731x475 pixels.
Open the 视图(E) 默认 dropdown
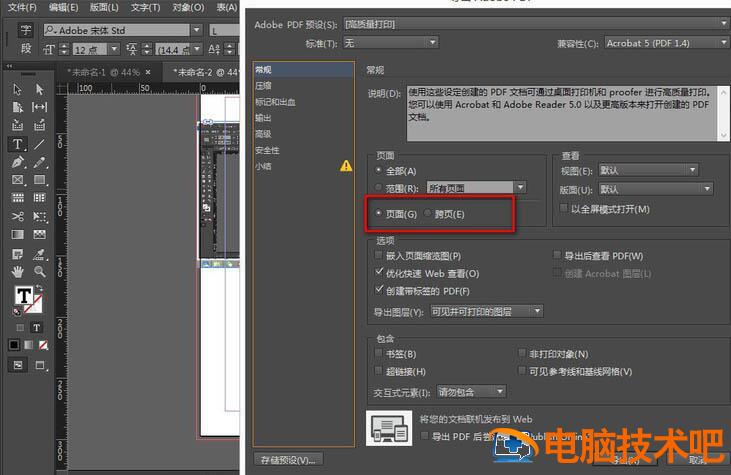pos(648,170)
